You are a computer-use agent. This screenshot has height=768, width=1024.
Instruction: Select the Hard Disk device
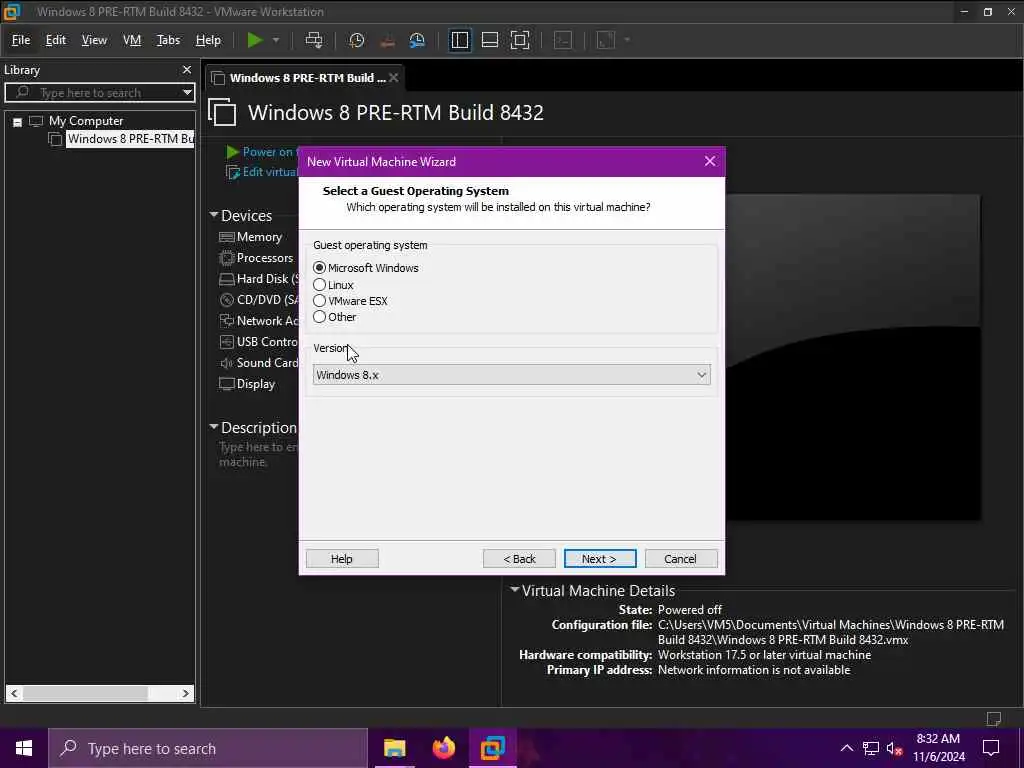[x=259, y=279]
